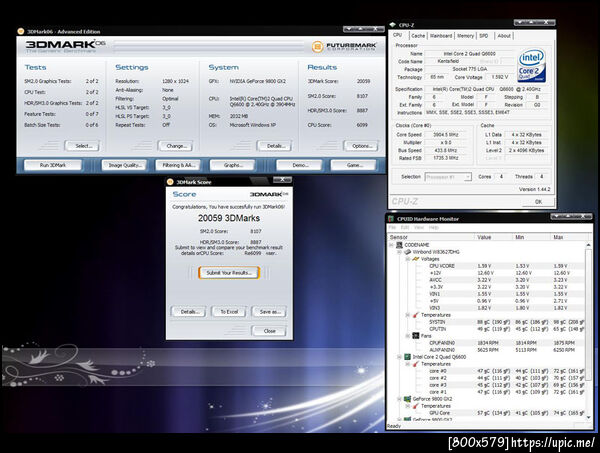Image resolution: width=600 pixels, height=453 pixels.
Task: Collapse the Intel Core 2 Quad Q6600 node
Action: pos(399,357)
